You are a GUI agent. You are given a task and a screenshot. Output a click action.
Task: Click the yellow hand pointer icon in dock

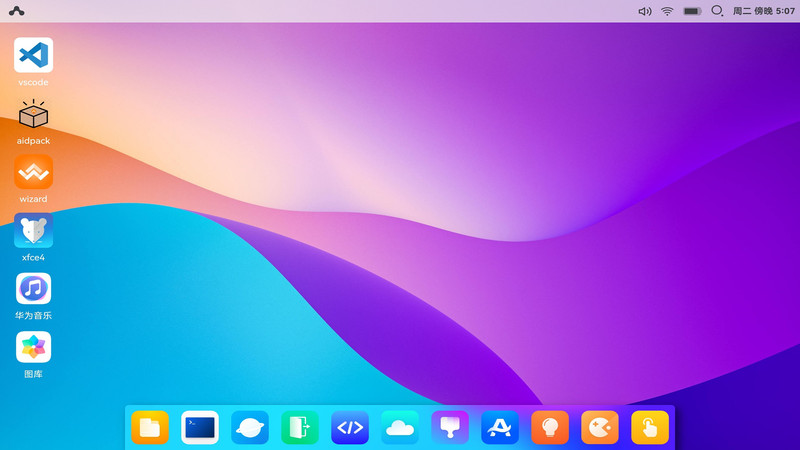click(650, 428)
